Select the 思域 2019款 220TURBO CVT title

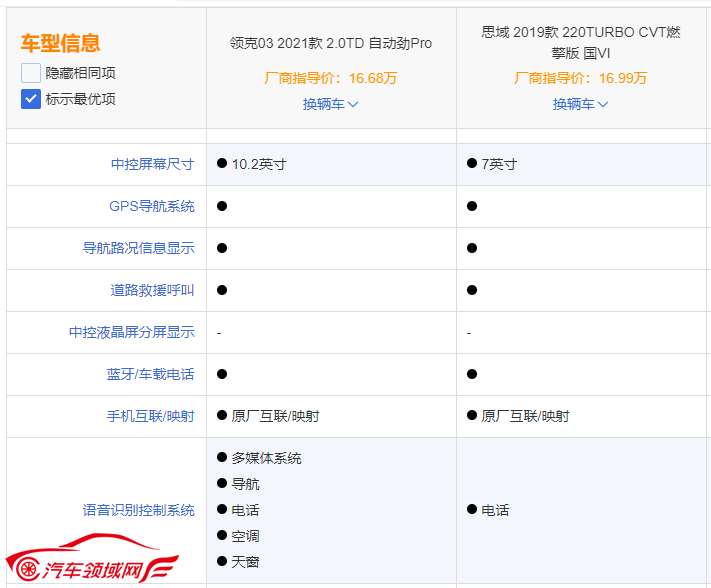(580, 43)
